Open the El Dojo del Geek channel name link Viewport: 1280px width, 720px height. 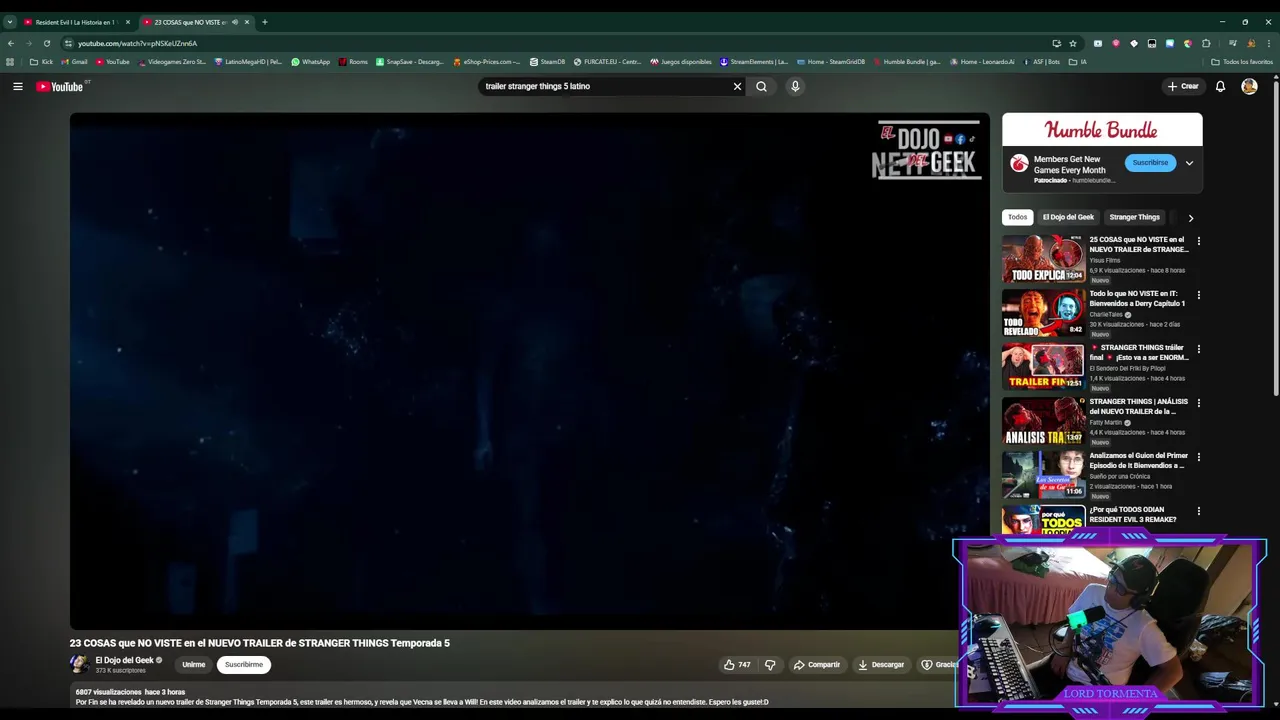click(x=125, y=660)
